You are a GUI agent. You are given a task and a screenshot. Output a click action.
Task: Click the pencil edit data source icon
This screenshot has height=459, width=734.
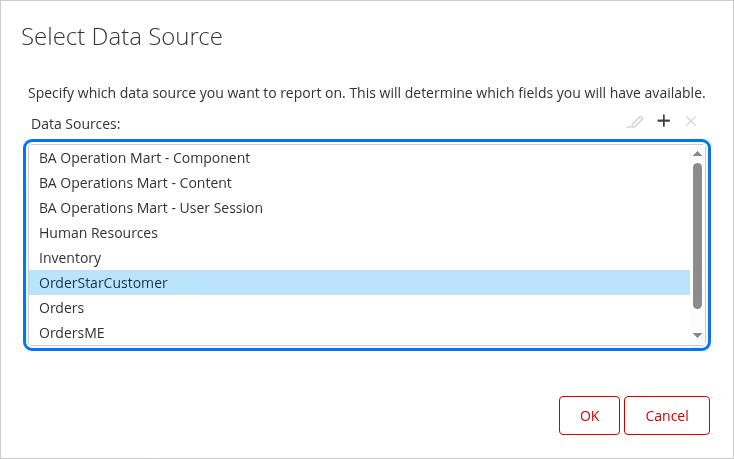point(634,122)
